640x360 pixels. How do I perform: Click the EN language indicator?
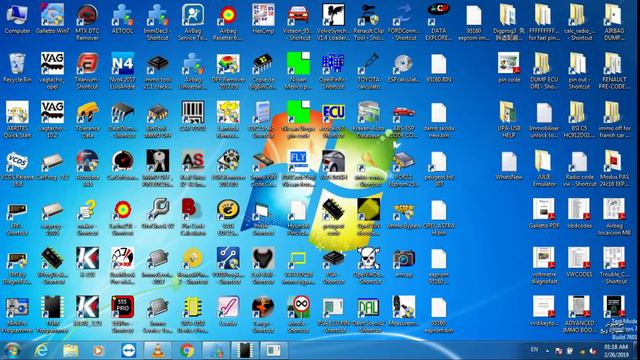point(534,350)
